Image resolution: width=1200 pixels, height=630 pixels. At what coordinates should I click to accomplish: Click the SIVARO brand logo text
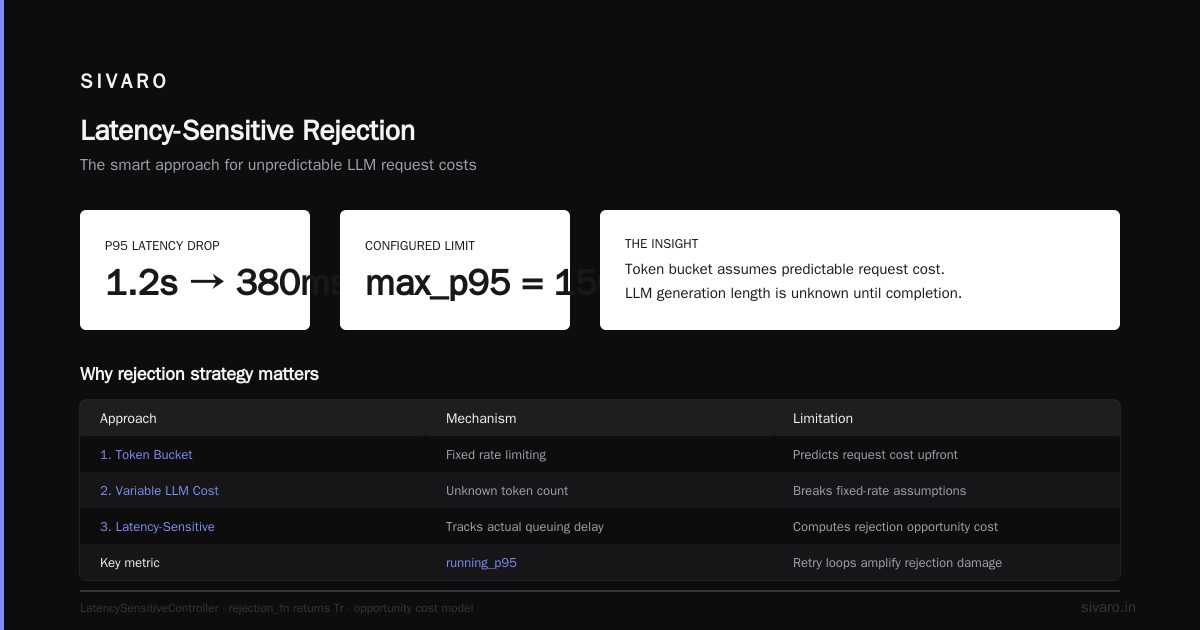[x=124, y=81]
